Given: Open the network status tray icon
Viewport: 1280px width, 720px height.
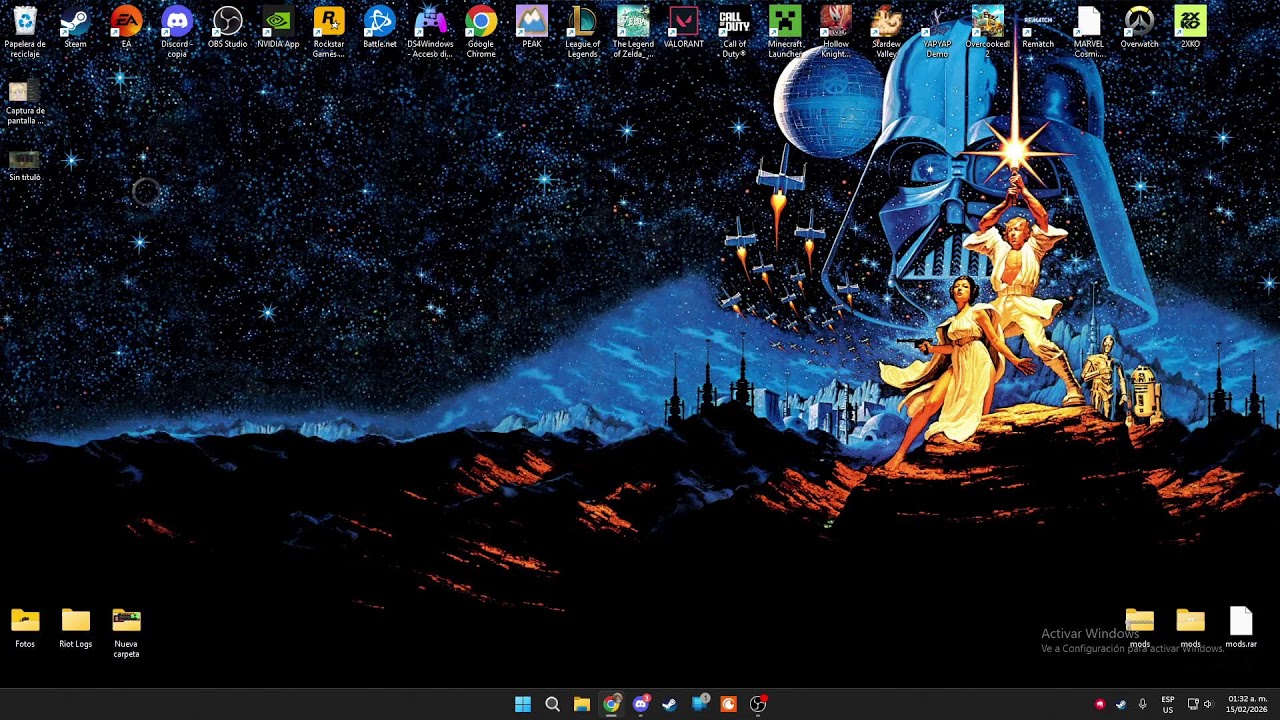Looking at the screenshot, I should (1193, 704).
